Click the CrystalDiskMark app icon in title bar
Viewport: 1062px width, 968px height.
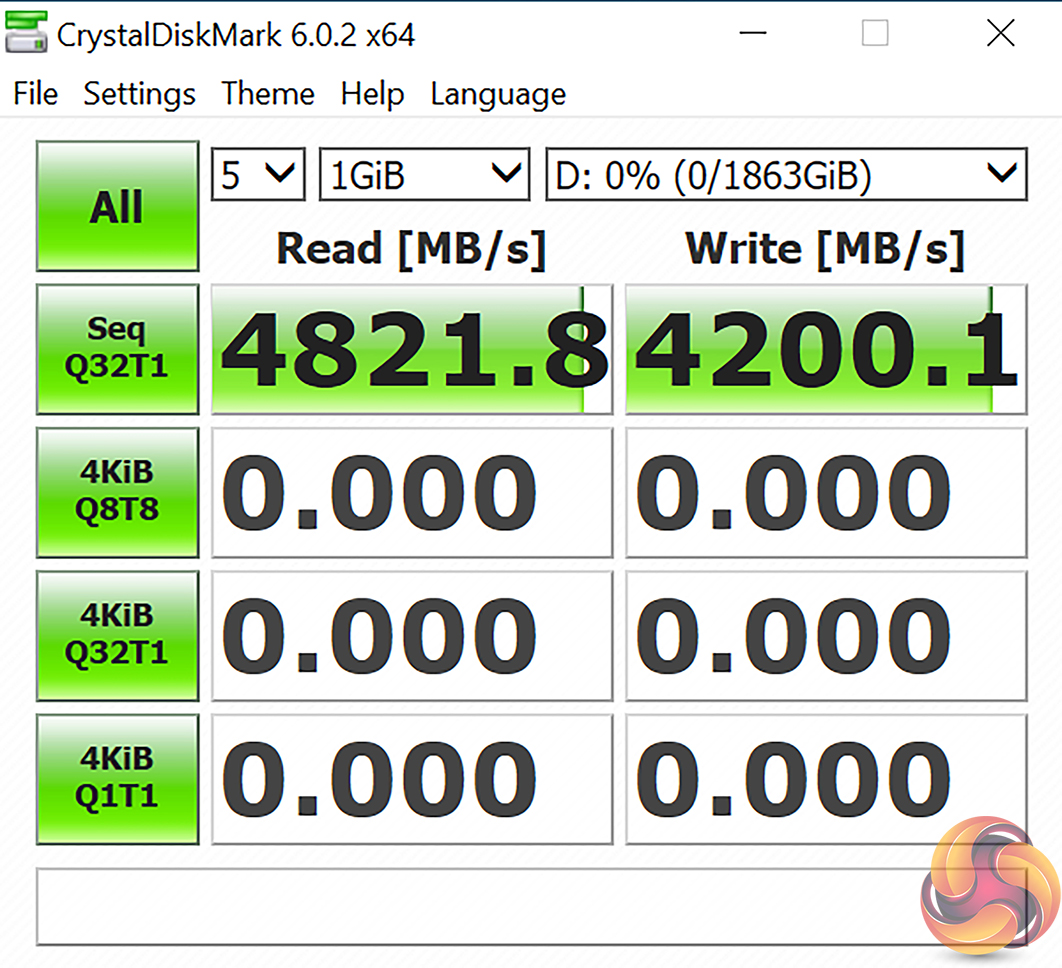tap(26, 33)
